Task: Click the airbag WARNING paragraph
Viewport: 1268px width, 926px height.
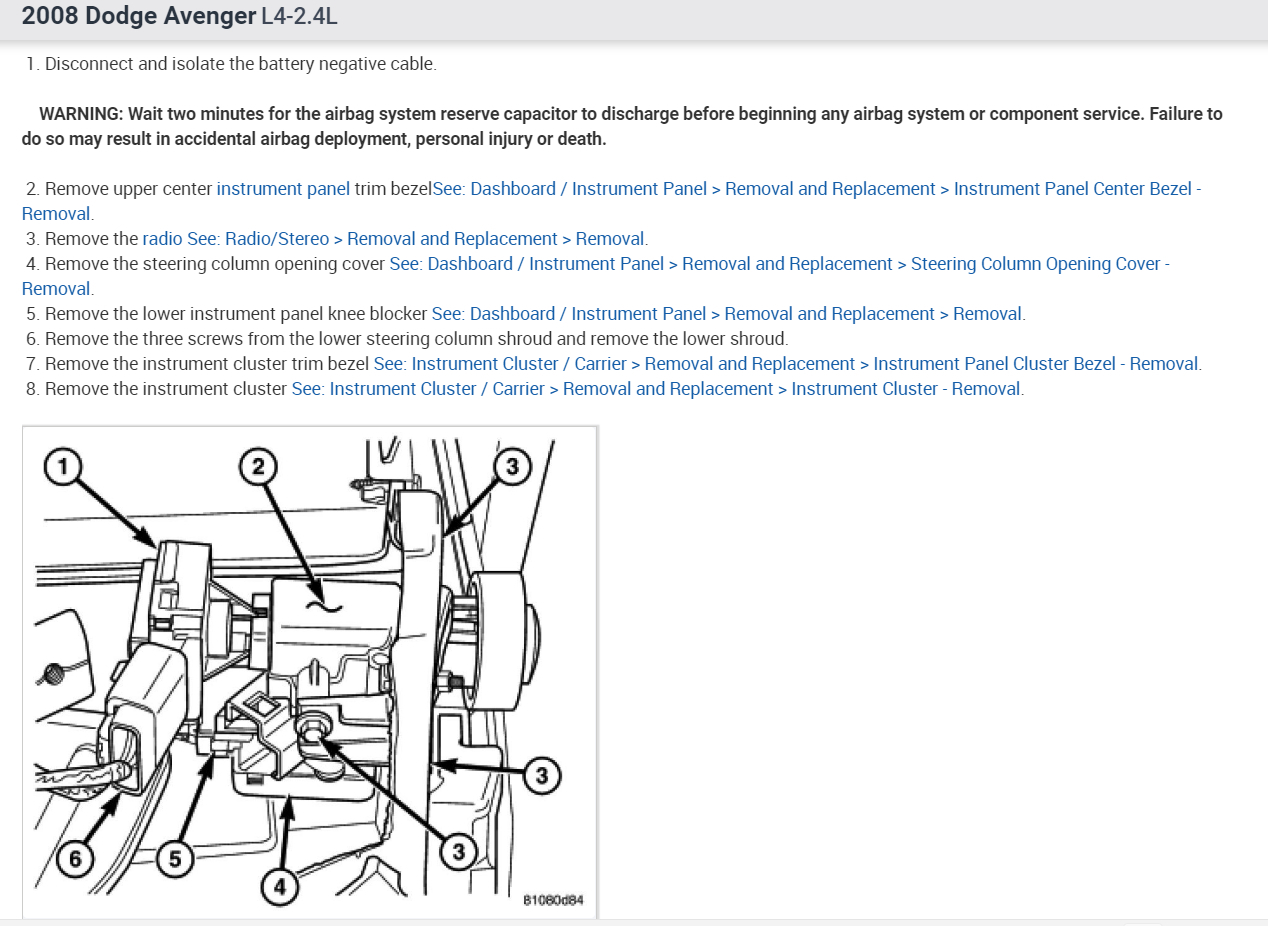Action: (622, 127)
